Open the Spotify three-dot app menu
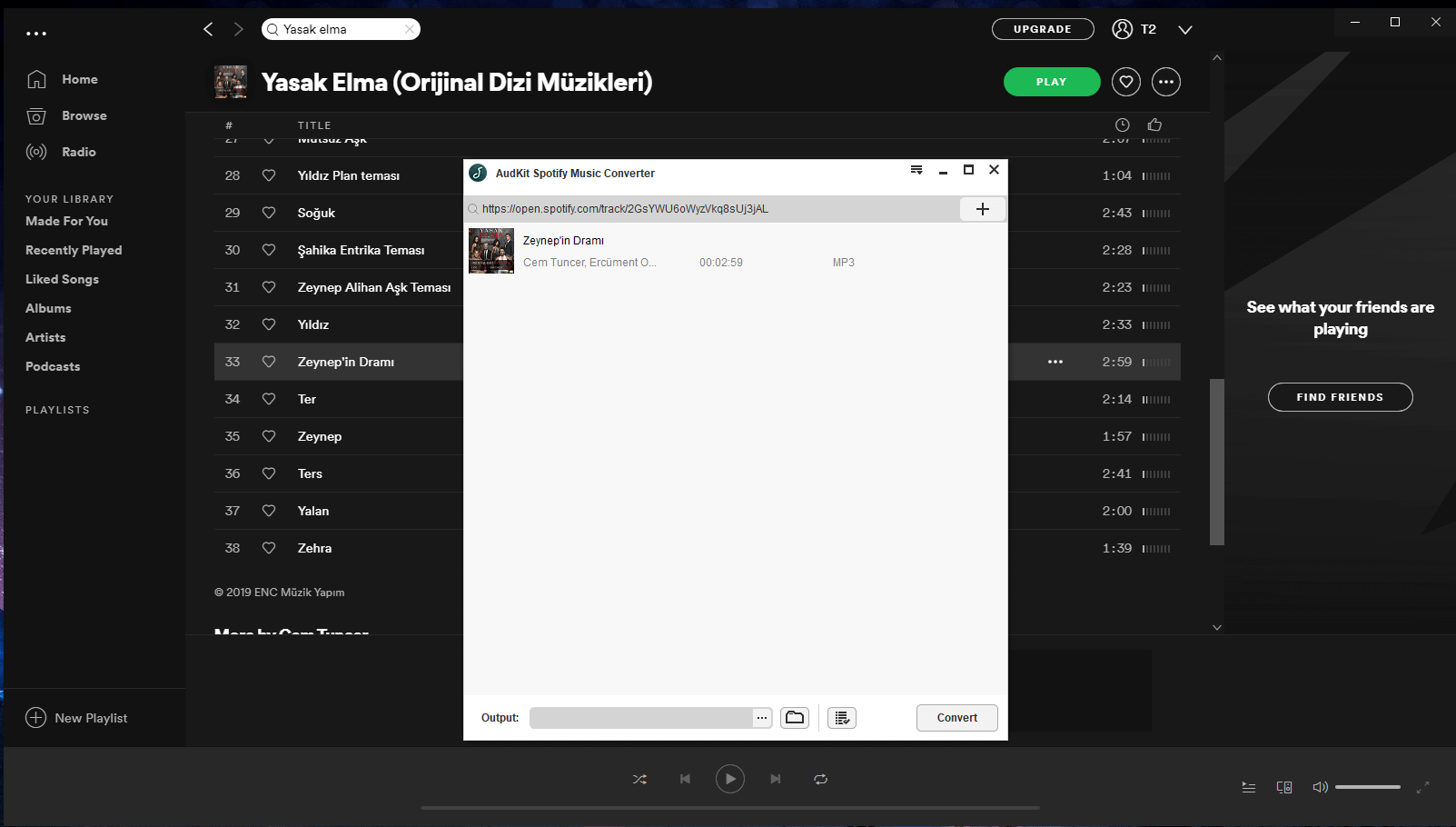1456x827 pixels. (36, 34)
